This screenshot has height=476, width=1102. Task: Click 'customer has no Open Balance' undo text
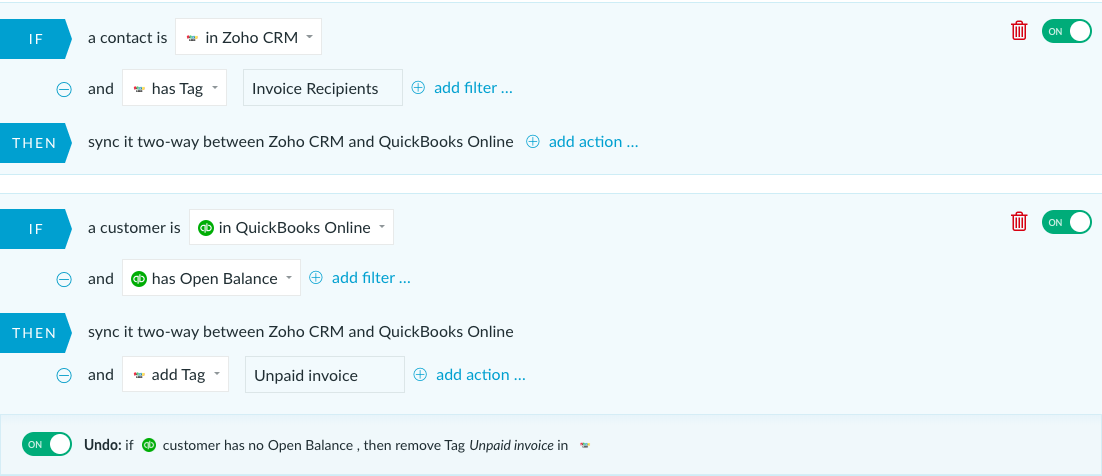tap(257, 445)
